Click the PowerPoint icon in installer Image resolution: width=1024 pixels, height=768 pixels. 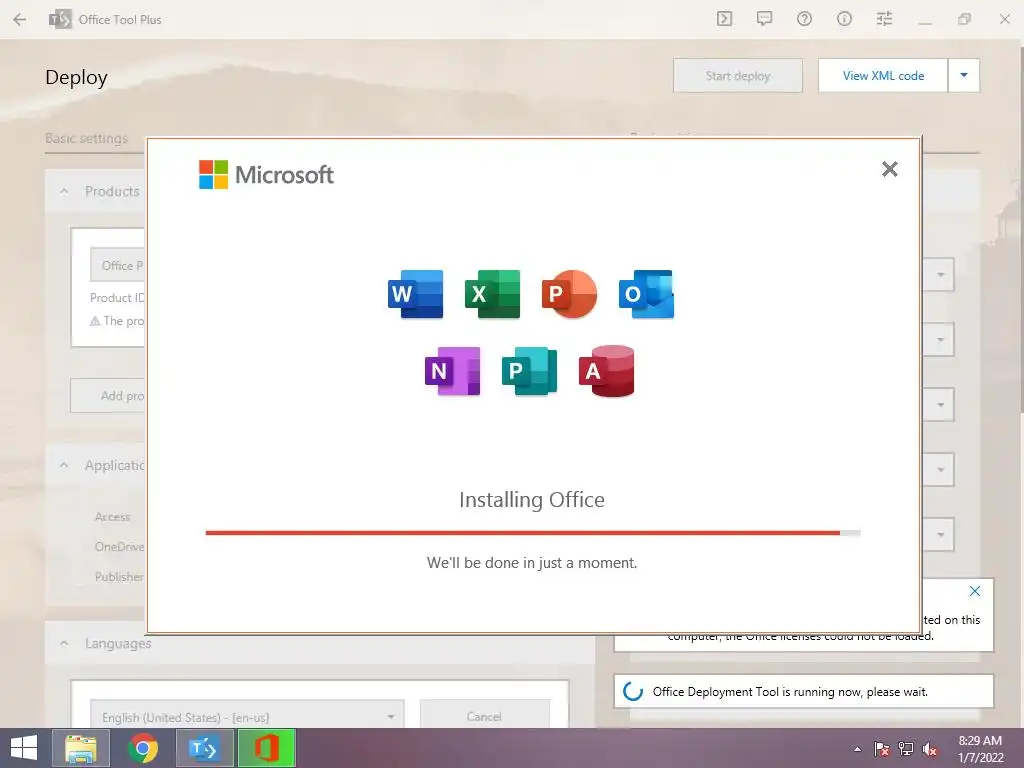click(569, 294)
